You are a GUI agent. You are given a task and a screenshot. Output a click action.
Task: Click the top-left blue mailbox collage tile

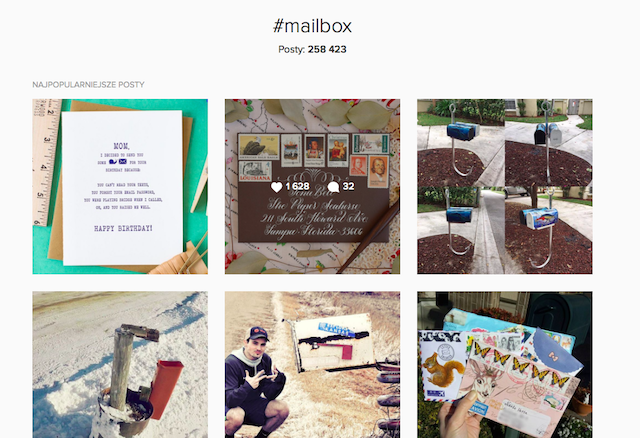tap(461, 143)
